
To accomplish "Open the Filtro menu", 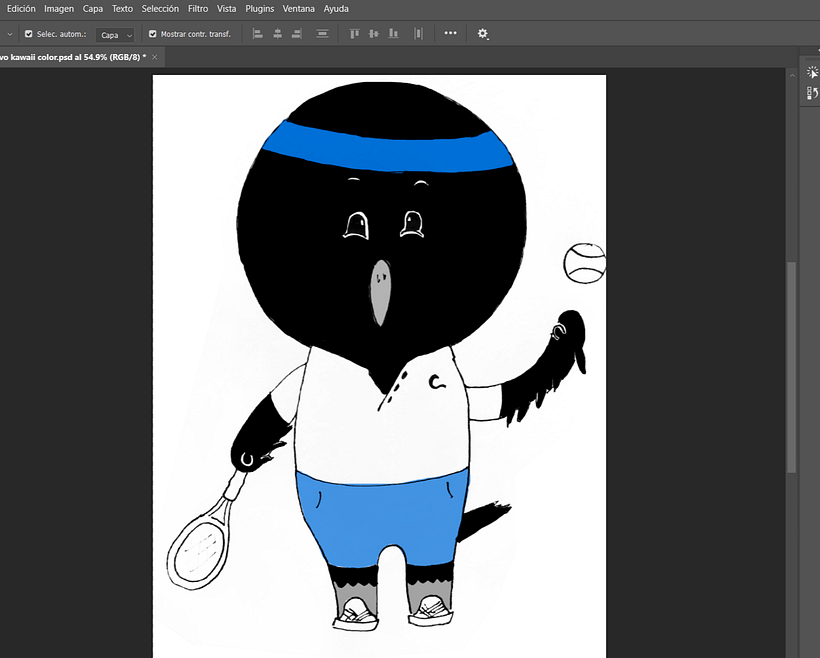I will (198, 9).
